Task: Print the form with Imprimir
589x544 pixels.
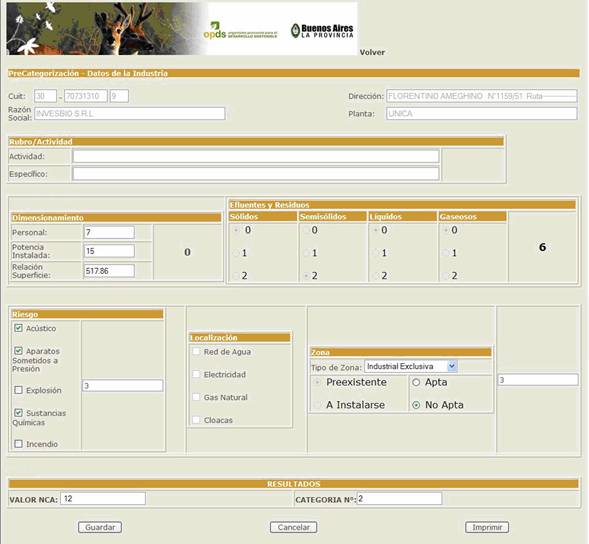Action: point(487,527)
